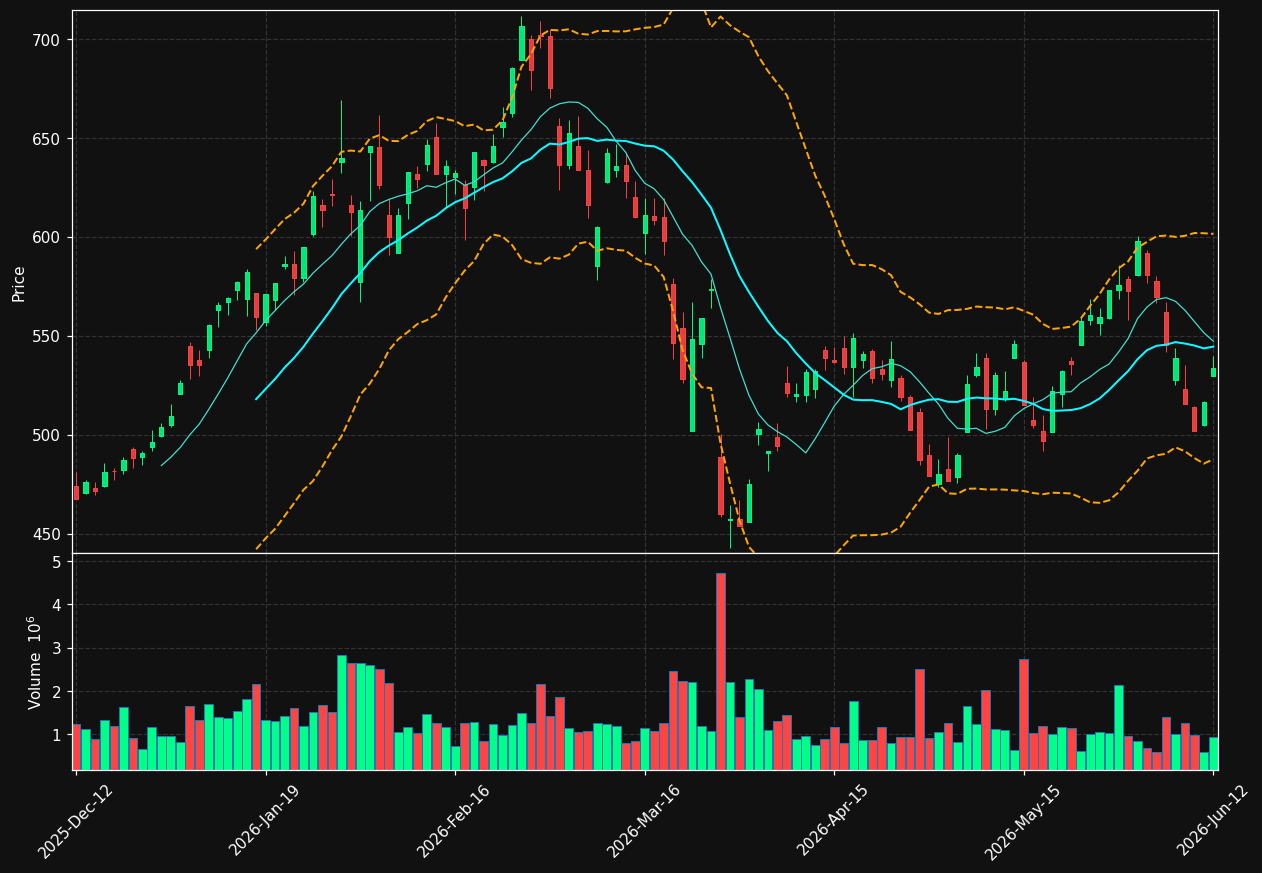Click the 600 price axis tick label

[48, 238]
